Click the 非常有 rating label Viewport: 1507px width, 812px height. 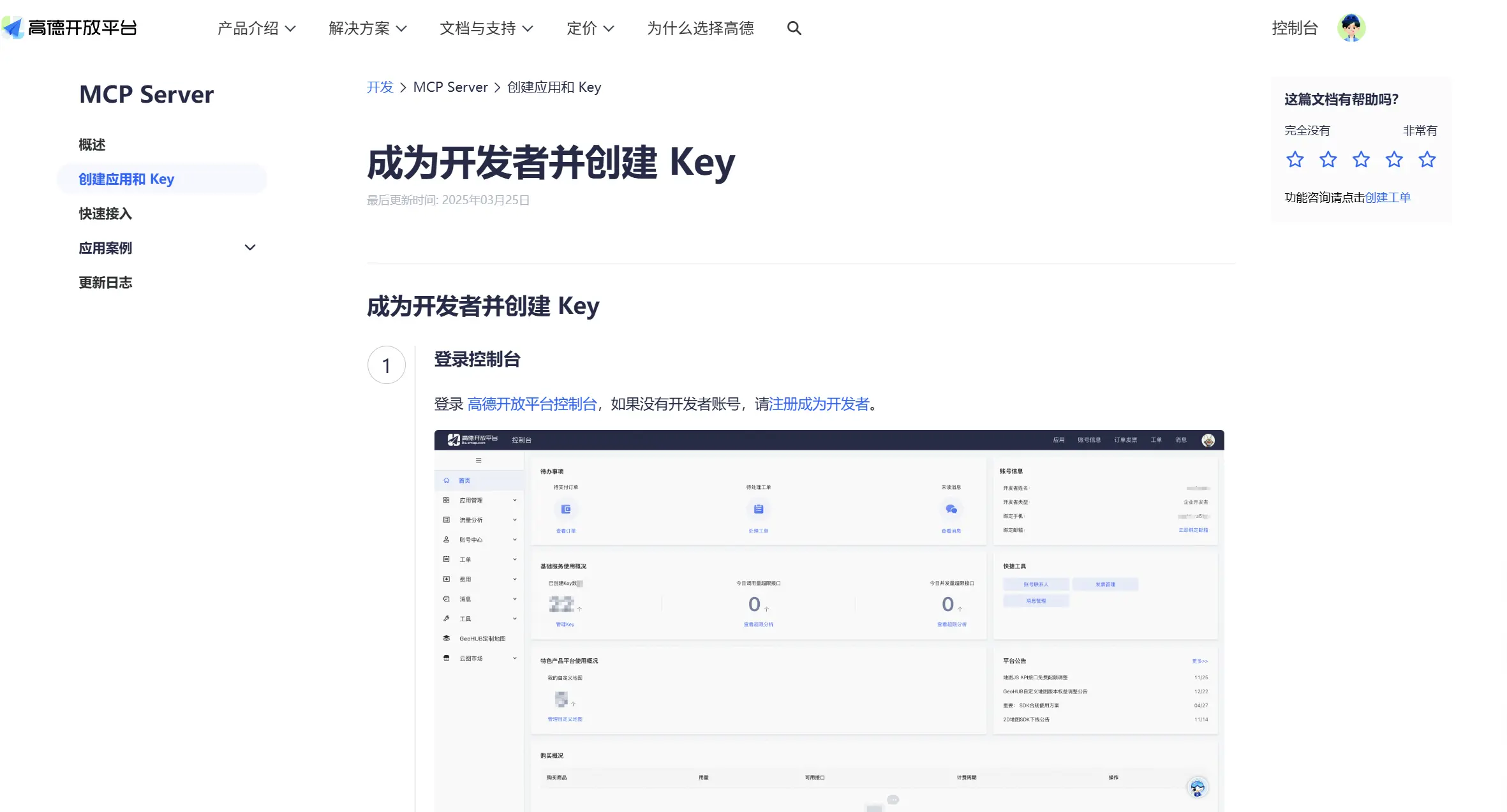[1420, 131]
